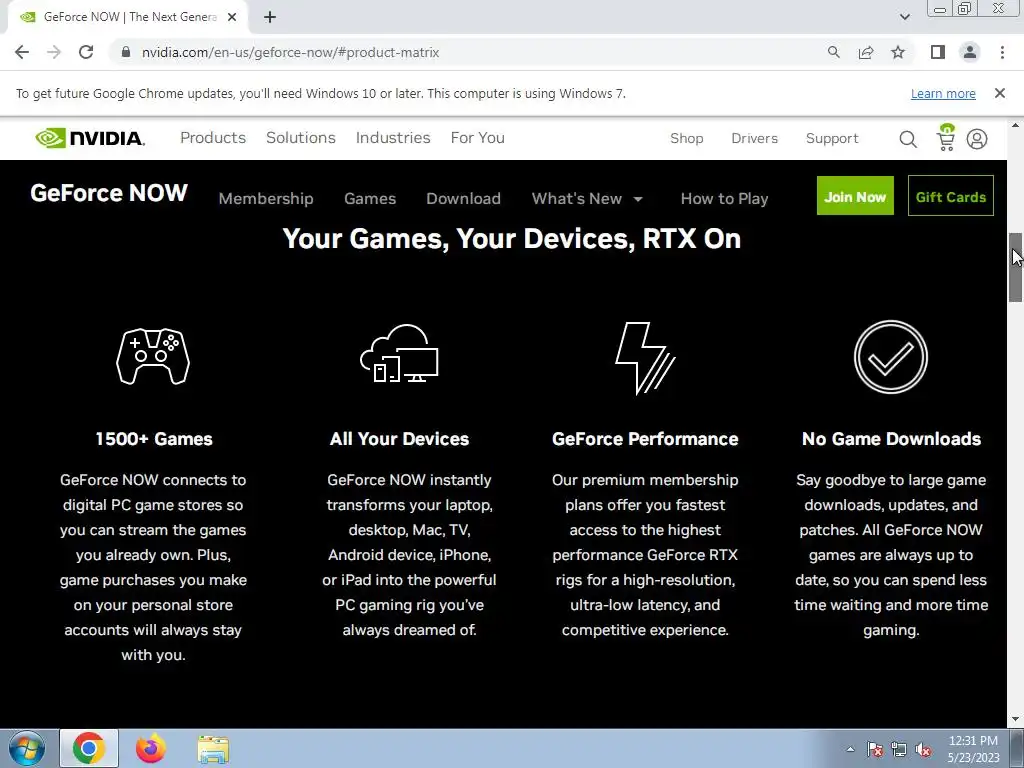Click the checkmark circle icon for No Game Downloads
The image size is (1024, 768).
(891, 357)
